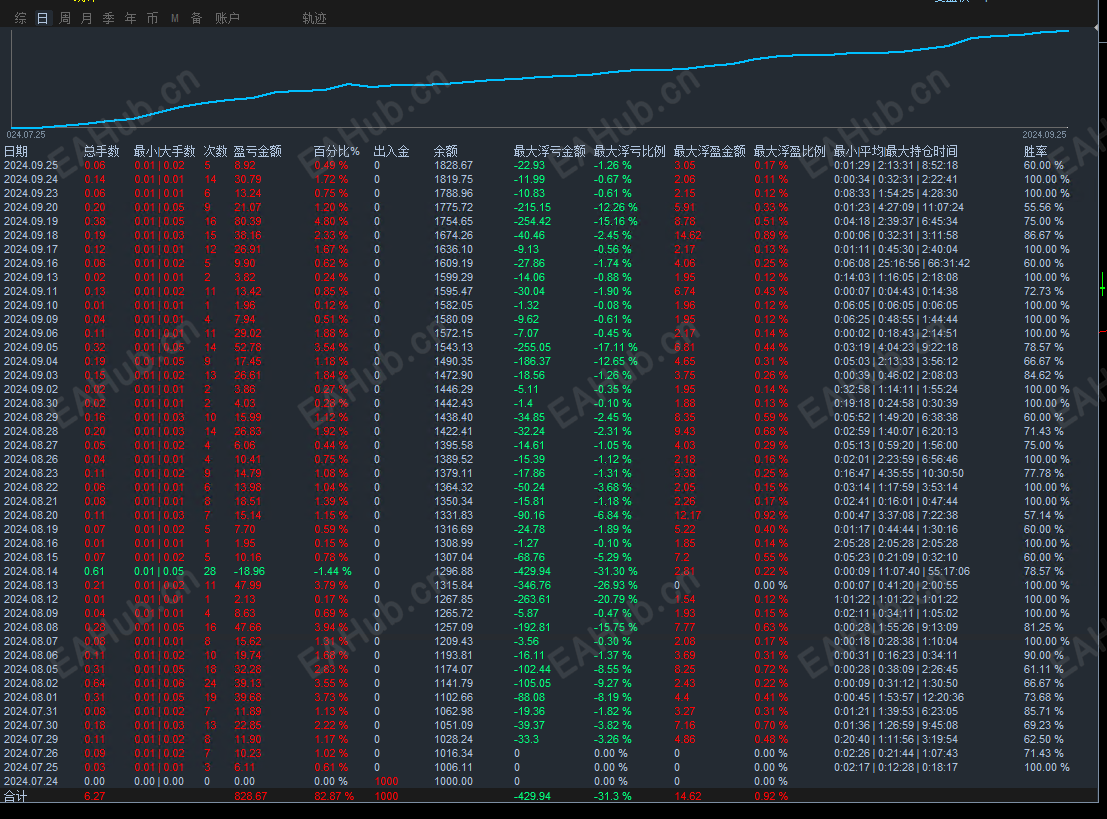Open the 备 notes tab
The width and height of the screenshot is (1107, 819).
(196, 18)
